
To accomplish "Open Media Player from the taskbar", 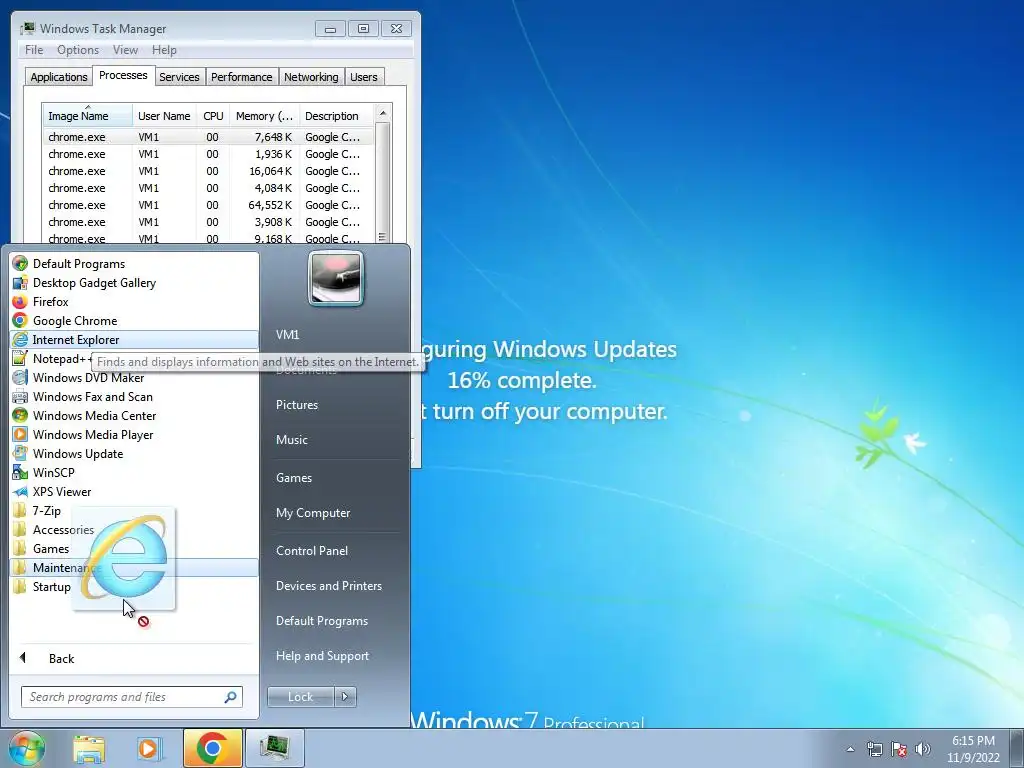I will tap(149, 748).
